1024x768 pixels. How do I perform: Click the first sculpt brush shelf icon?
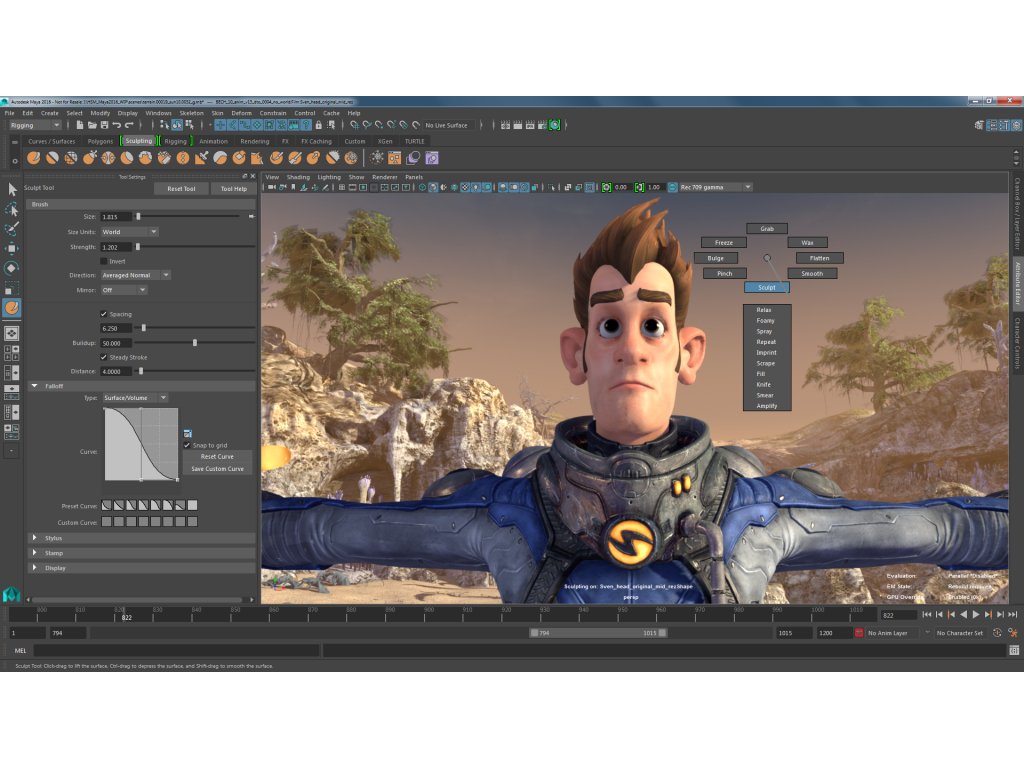tap(33, 158)
